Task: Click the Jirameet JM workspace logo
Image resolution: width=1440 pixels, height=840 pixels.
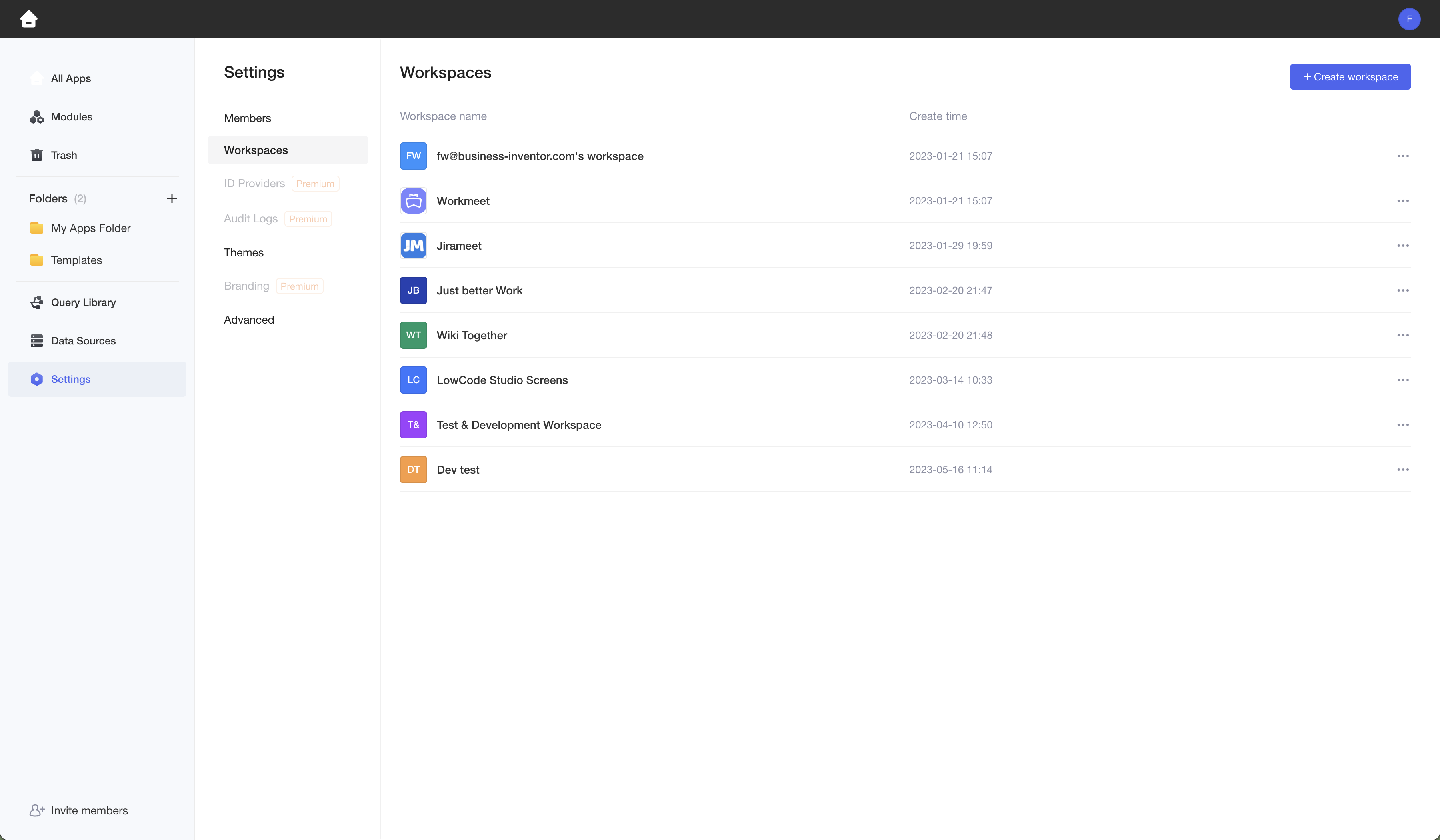Action: 413,246
